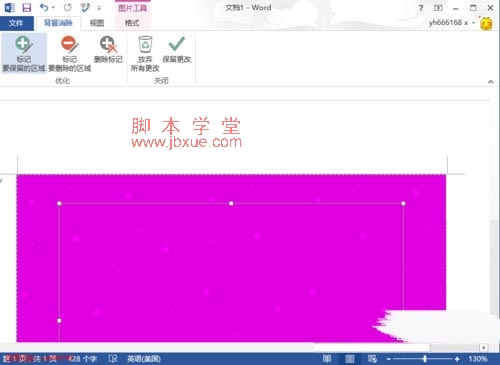Click the Redo (repeat) icon
500x365 pixels.
click(x=68, y=7)
